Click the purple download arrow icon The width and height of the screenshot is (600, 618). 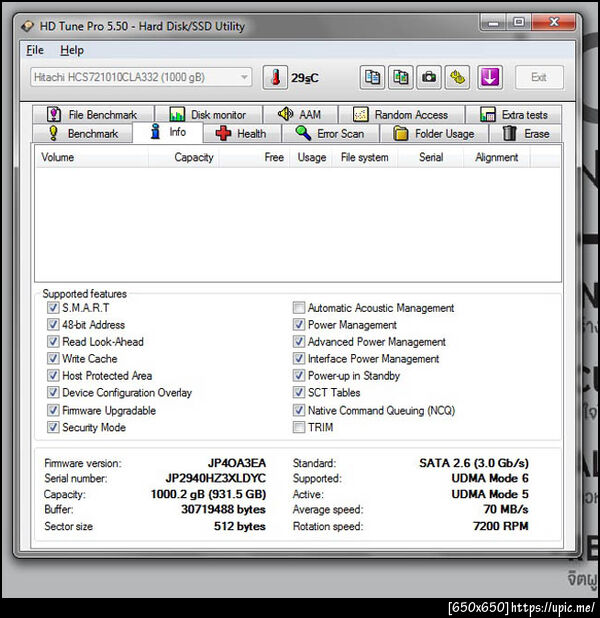(490, 77)
